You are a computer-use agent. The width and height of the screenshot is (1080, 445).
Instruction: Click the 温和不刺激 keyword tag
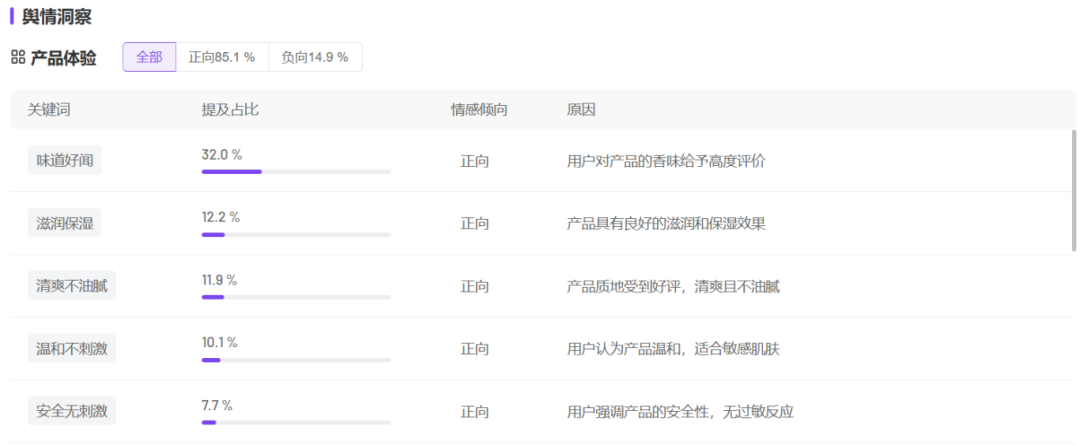(x=72, y=349)
